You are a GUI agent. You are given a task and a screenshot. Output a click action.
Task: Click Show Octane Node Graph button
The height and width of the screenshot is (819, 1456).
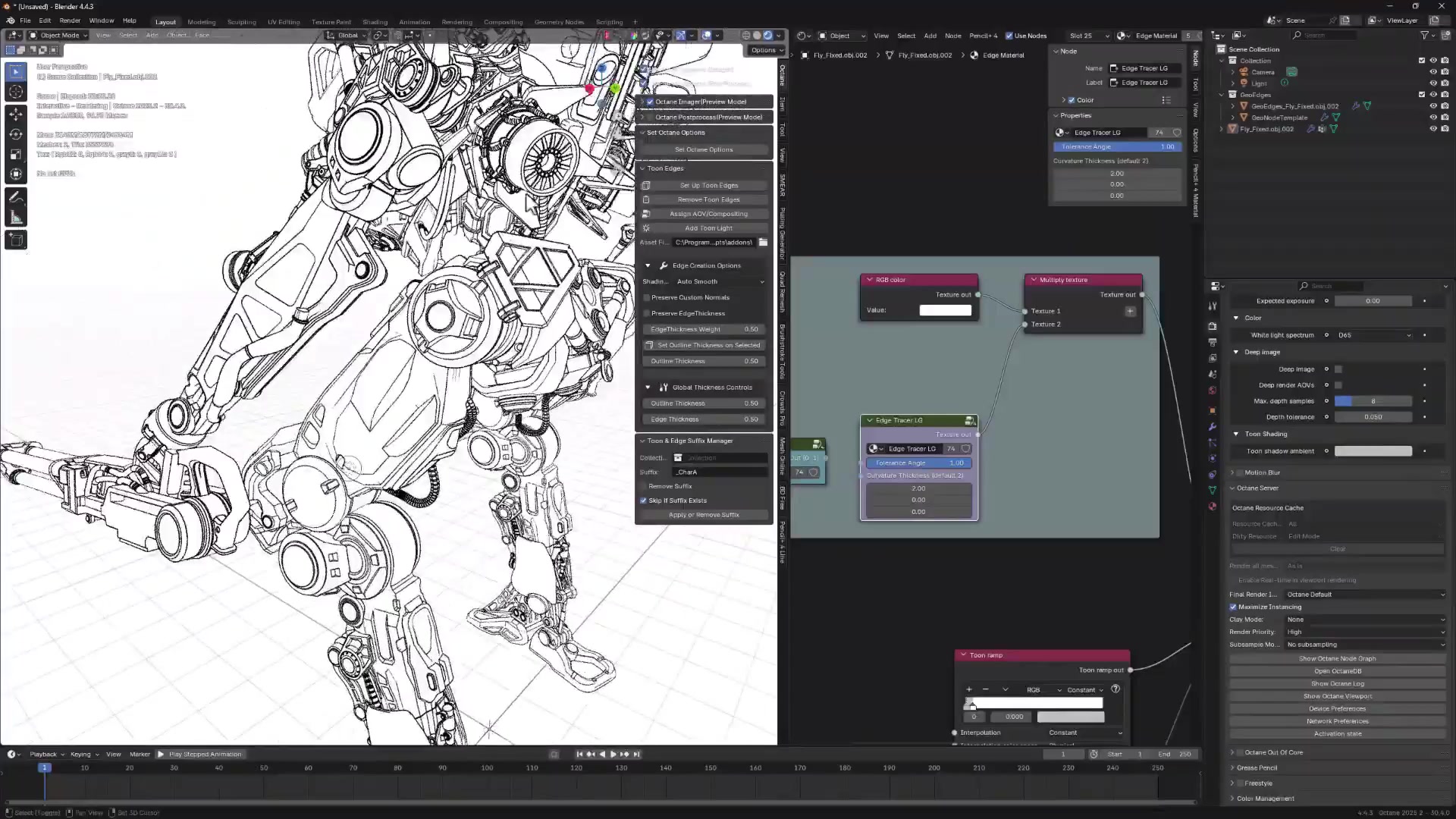1338,659
